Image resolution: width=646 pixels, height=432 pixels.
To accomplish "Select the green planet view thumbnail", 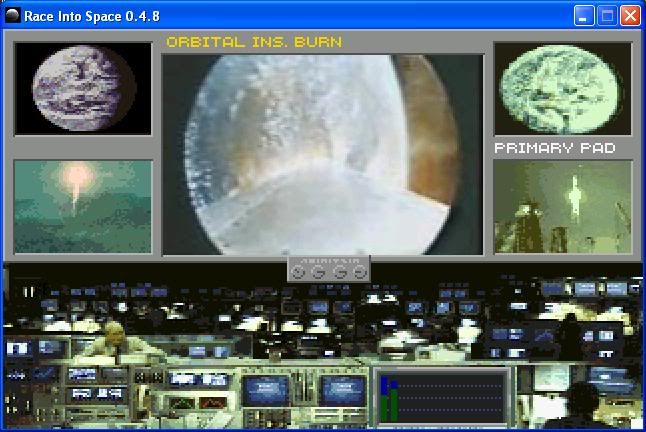I will coord(563,89).
